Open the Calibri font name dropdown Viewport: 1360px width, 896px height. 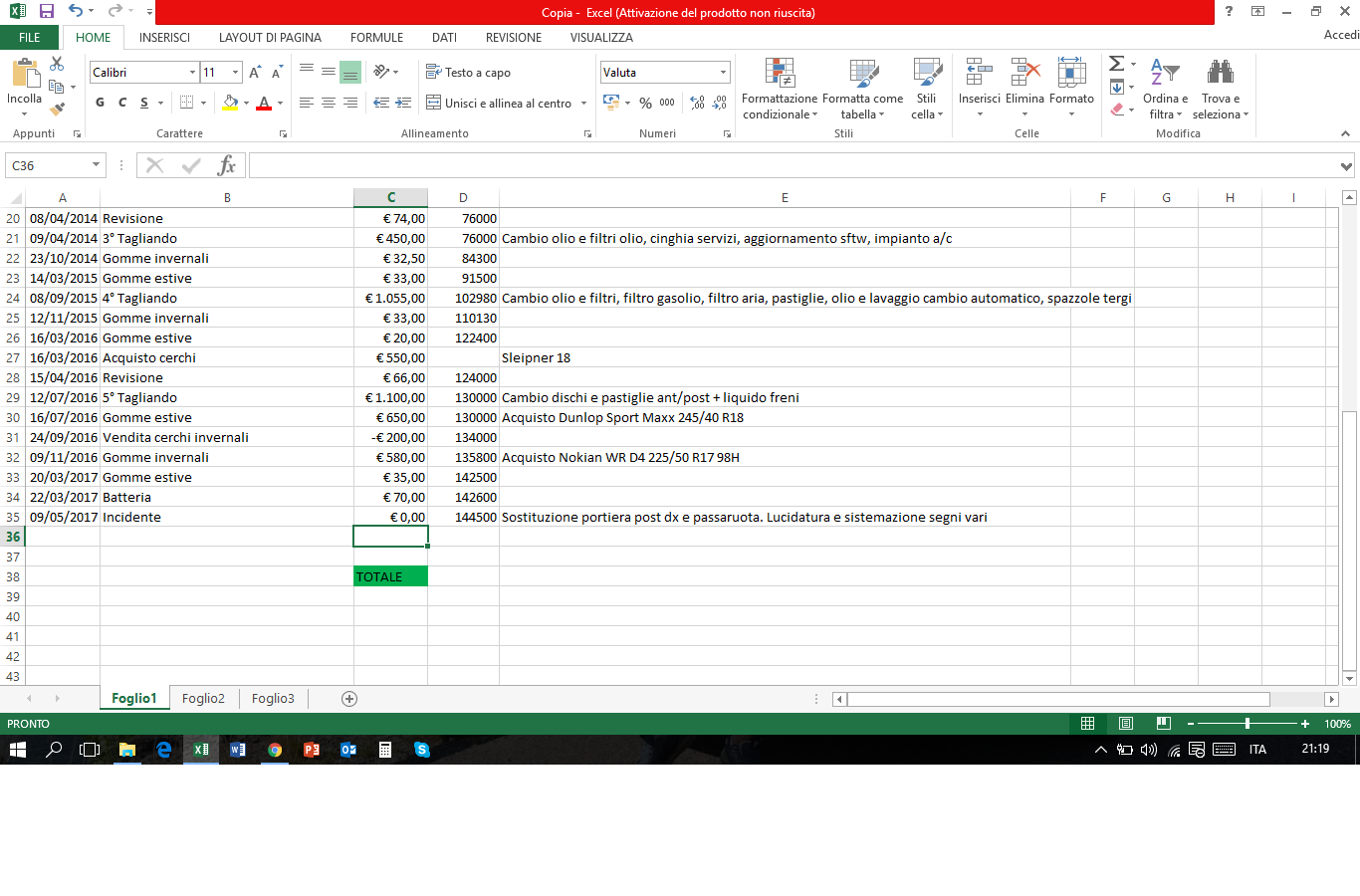click(x=192, y=73)
